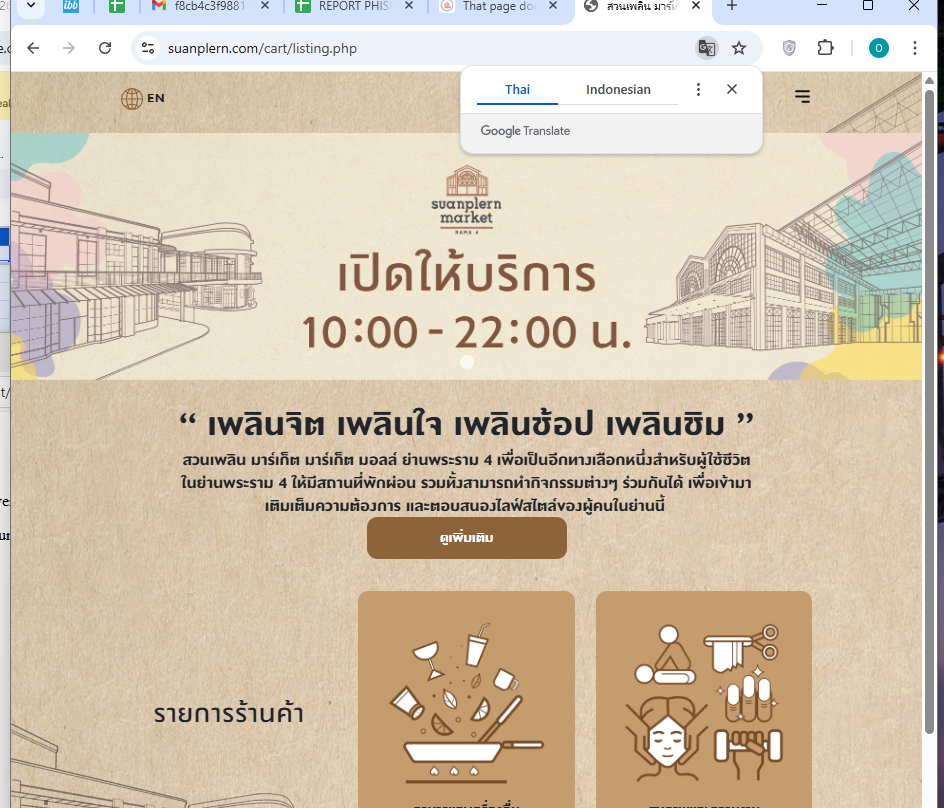The width and height of the screenshot is (944, 808).
Task: Bookmark this page with the star icon
Action: [x=739, y=48]
